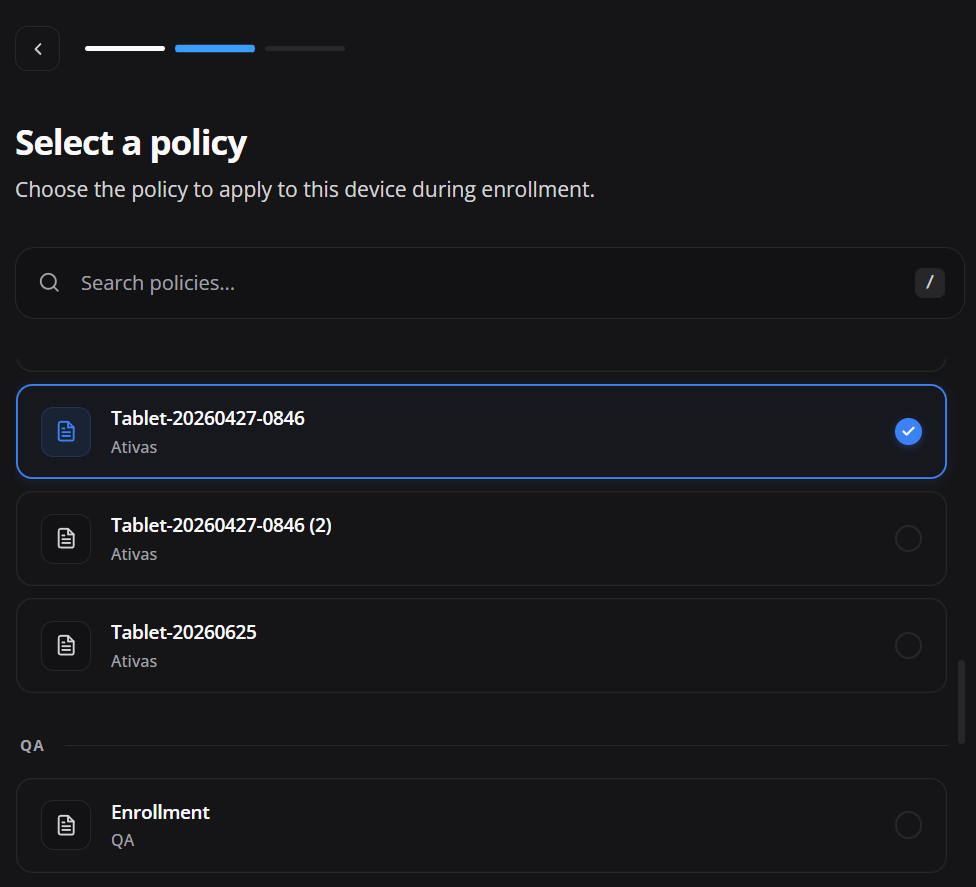
Task: Click the Tablet-20260427-0846 (2) policy name
Action: tap(221, 525)
